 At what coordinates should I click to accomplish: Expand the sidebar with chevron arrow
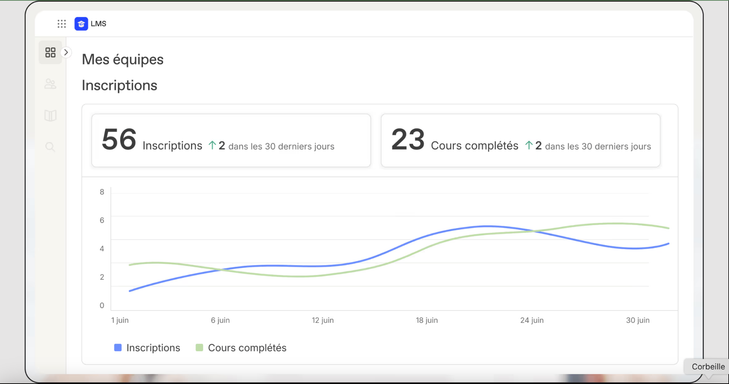(66, 52)
